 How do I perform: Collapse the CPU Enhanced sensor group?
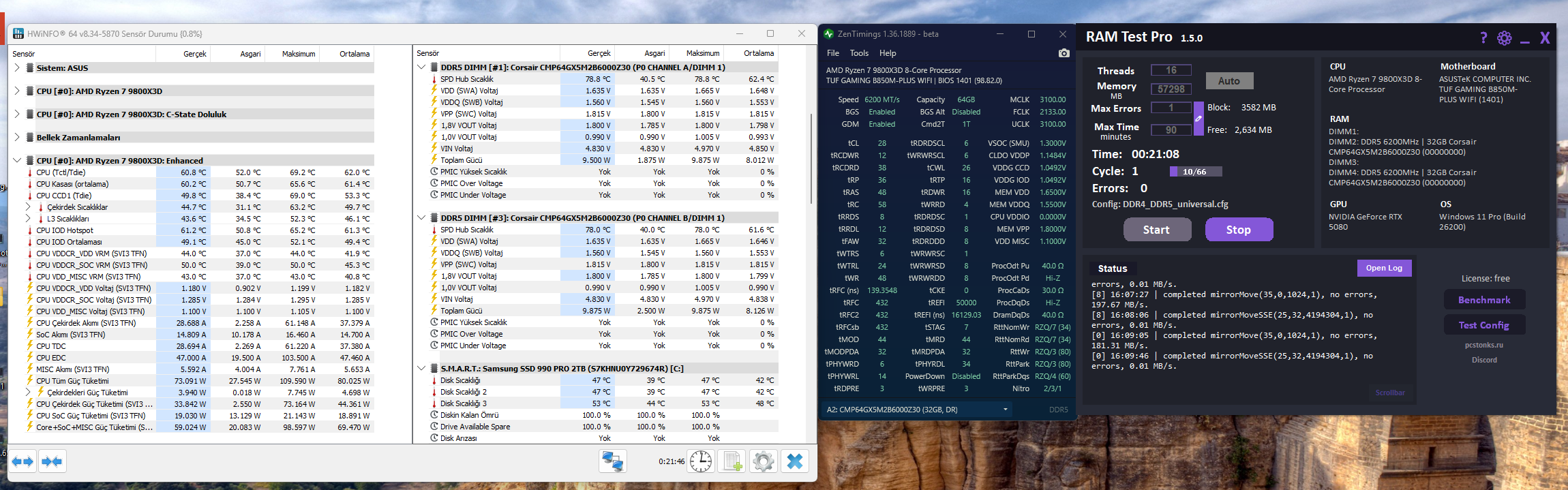click(17, 161)
